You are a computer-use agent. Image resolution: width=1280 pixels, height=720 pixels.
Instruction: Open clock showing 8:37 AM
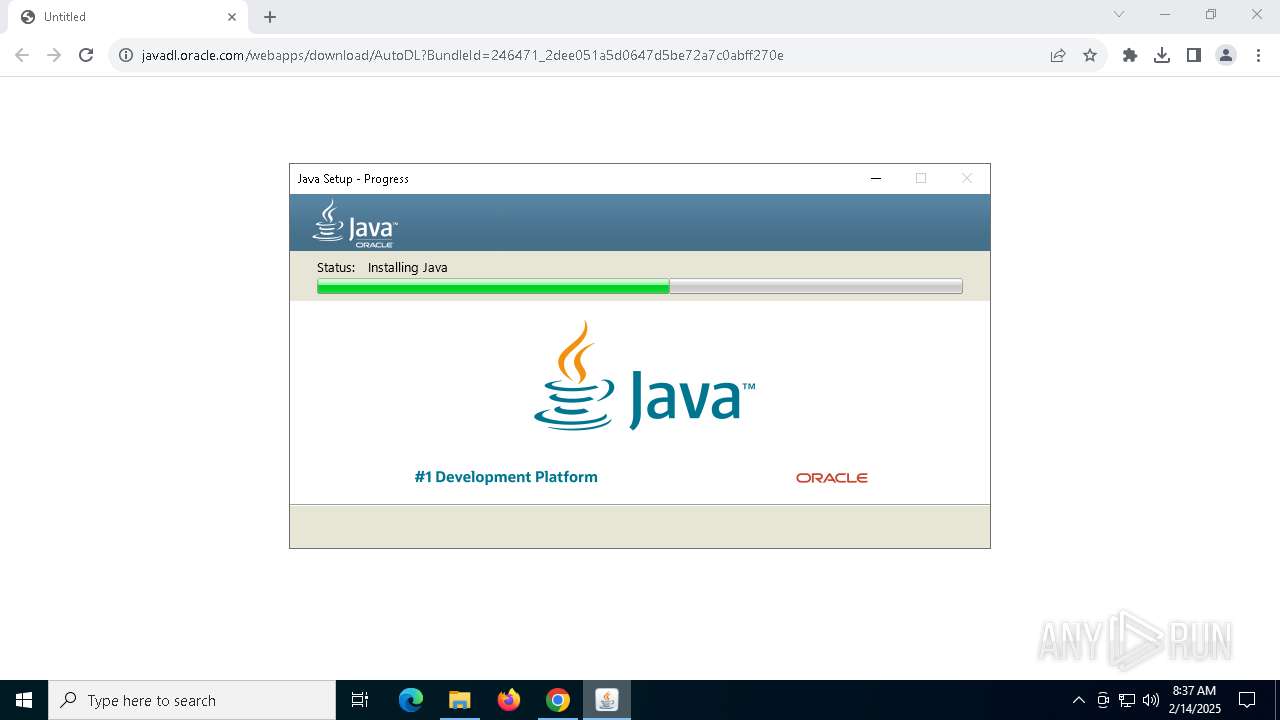click(x=1194, y=700)
